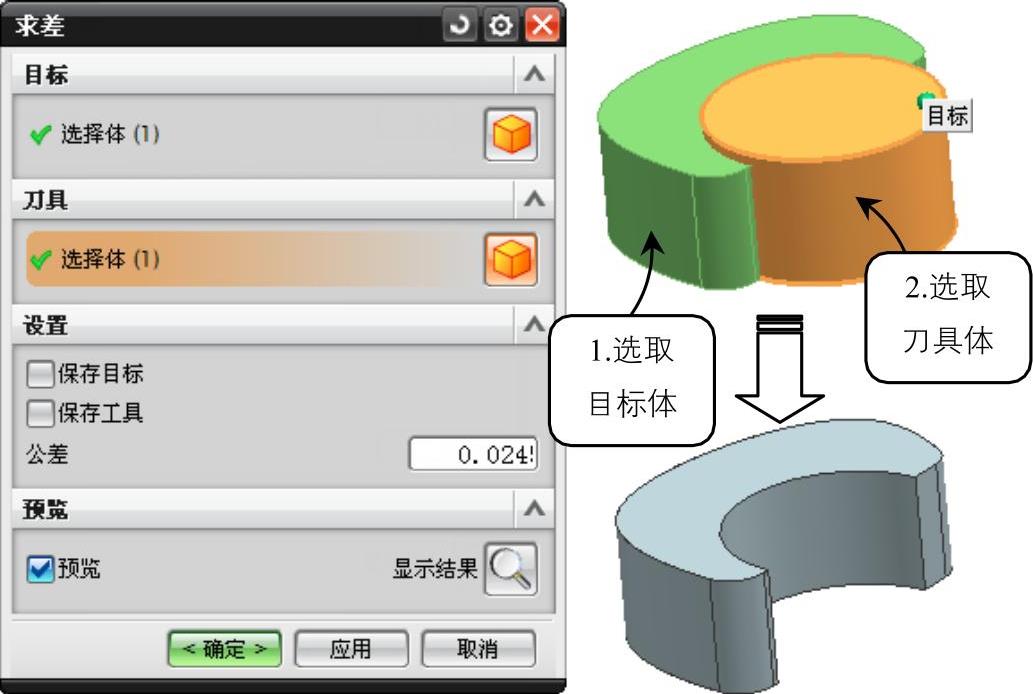
Task: Click the tool body selection cube icon
Action: click(511, 260)
